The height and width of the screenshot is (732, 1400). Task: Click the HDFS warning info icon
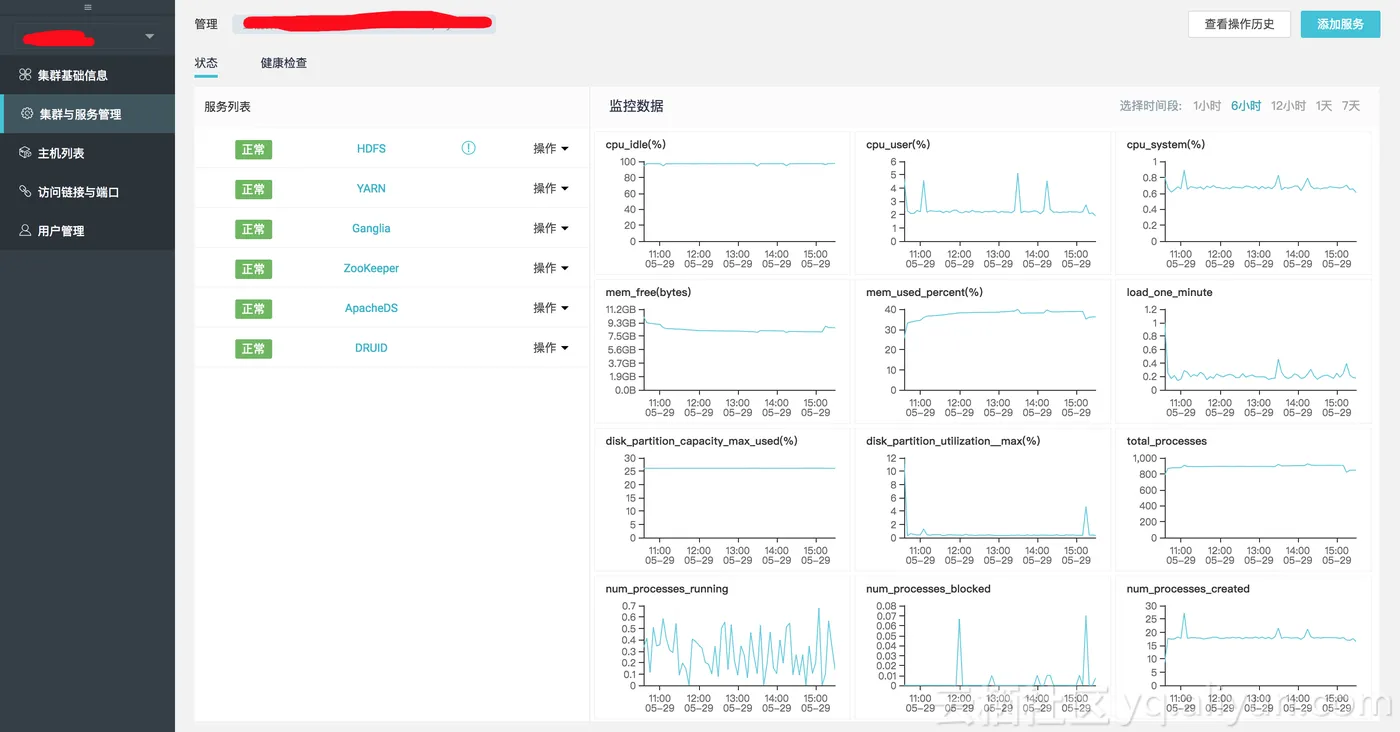[468, 148]
